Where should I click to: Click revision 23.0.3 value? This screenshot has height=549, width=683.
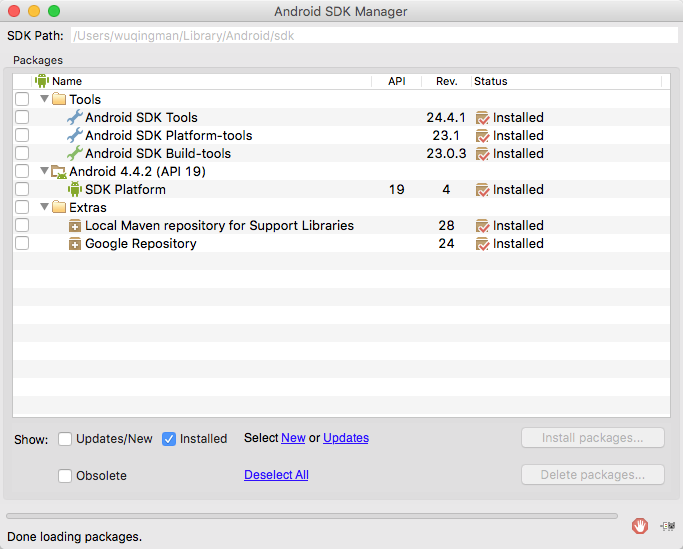[x=446, y=154]
